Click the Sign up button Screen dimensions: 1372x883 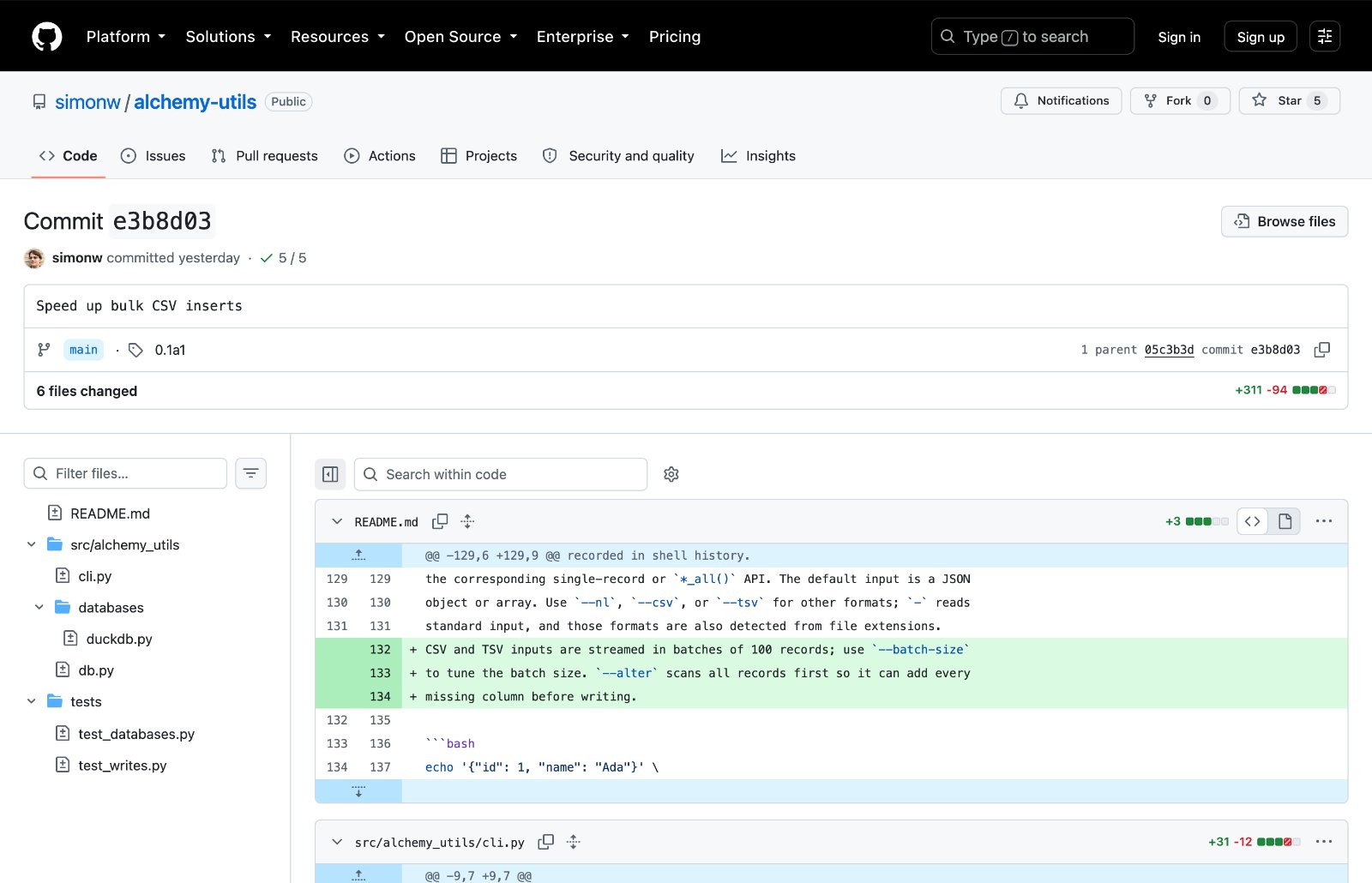(1261, 37)
